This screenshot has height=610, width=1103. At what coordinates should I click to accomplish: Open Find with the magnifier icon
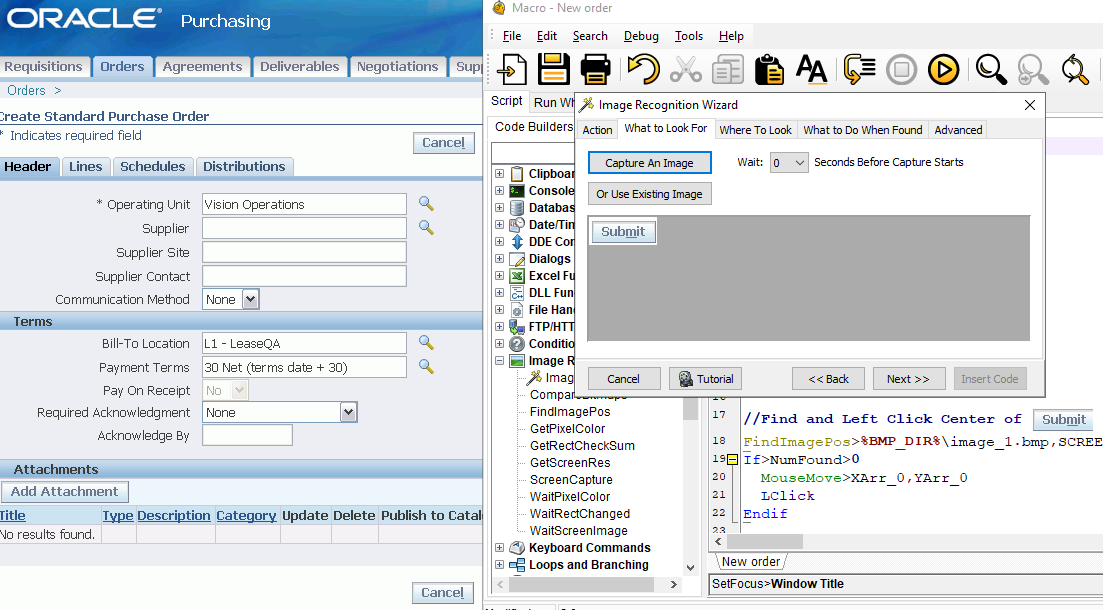tap(990, 70)
